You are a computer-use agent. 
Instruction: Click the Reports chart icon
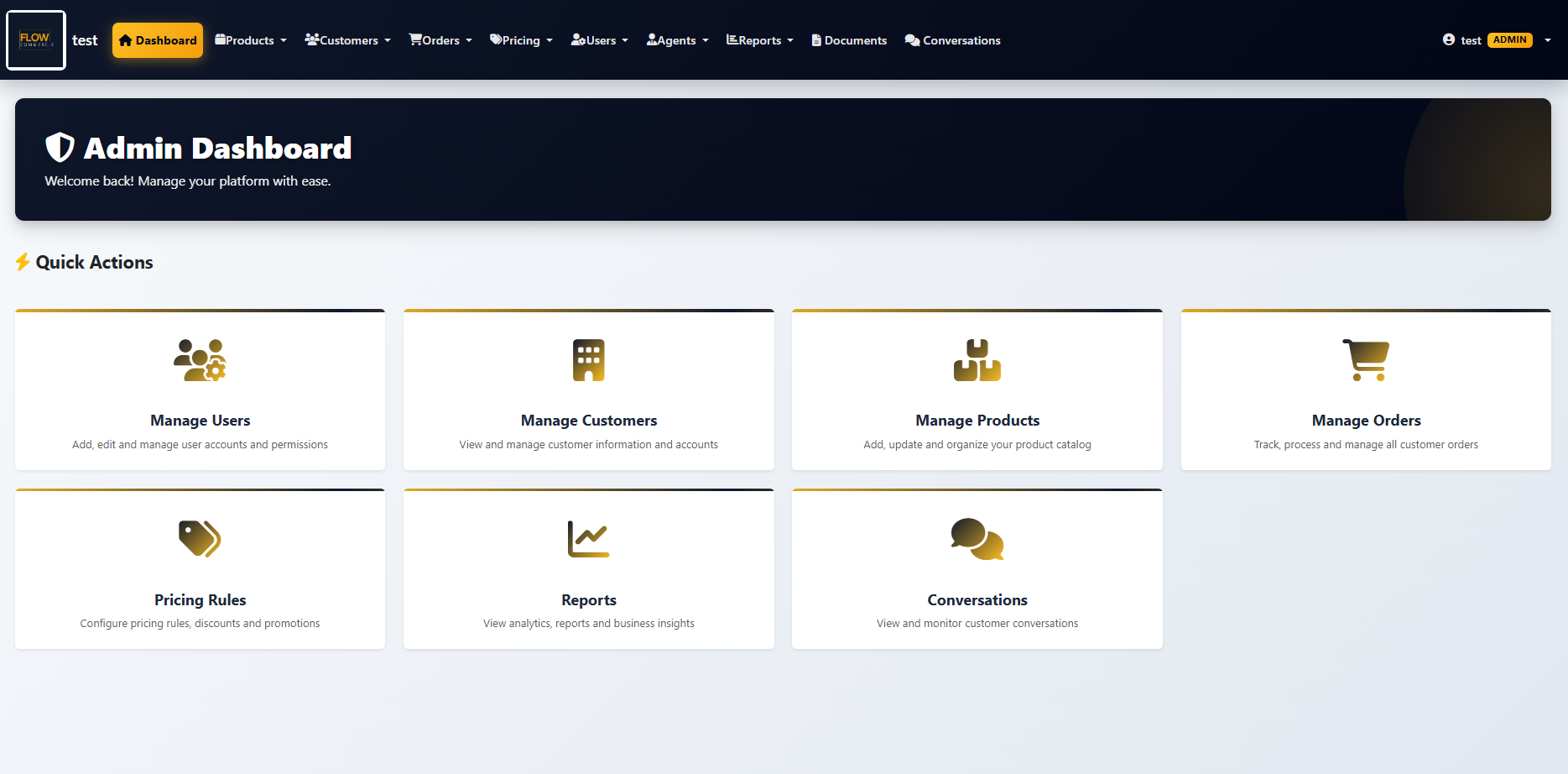588,539
